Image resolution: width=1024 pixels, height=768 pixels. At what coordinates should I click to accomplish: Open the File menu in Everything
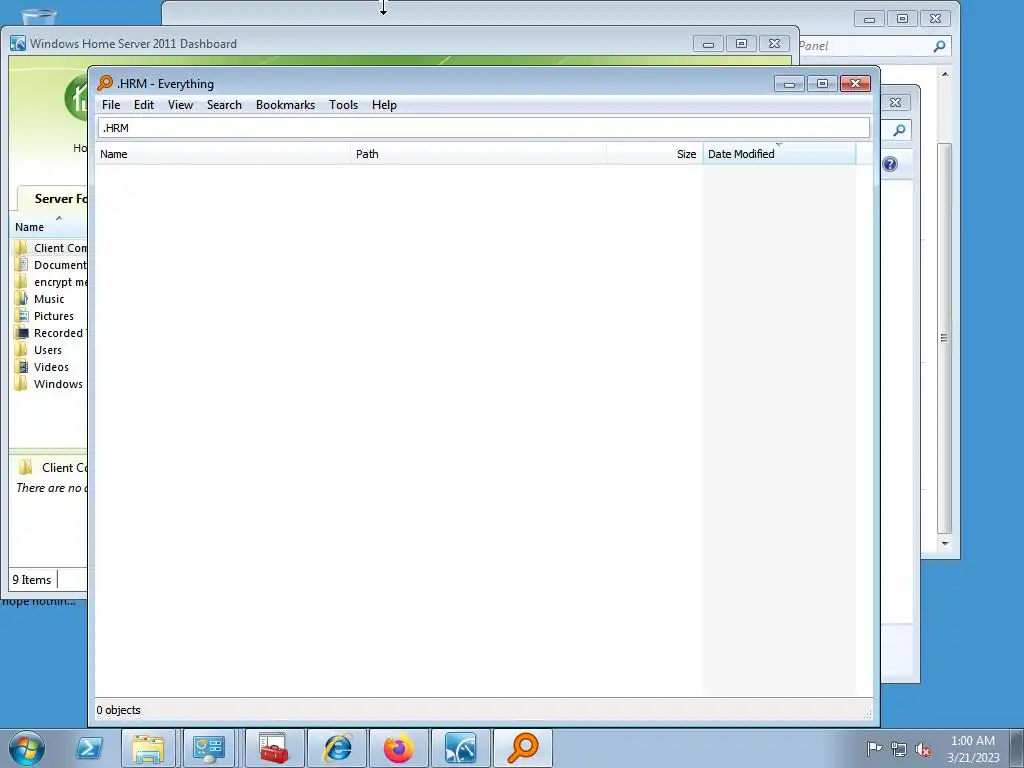[111, 105]
